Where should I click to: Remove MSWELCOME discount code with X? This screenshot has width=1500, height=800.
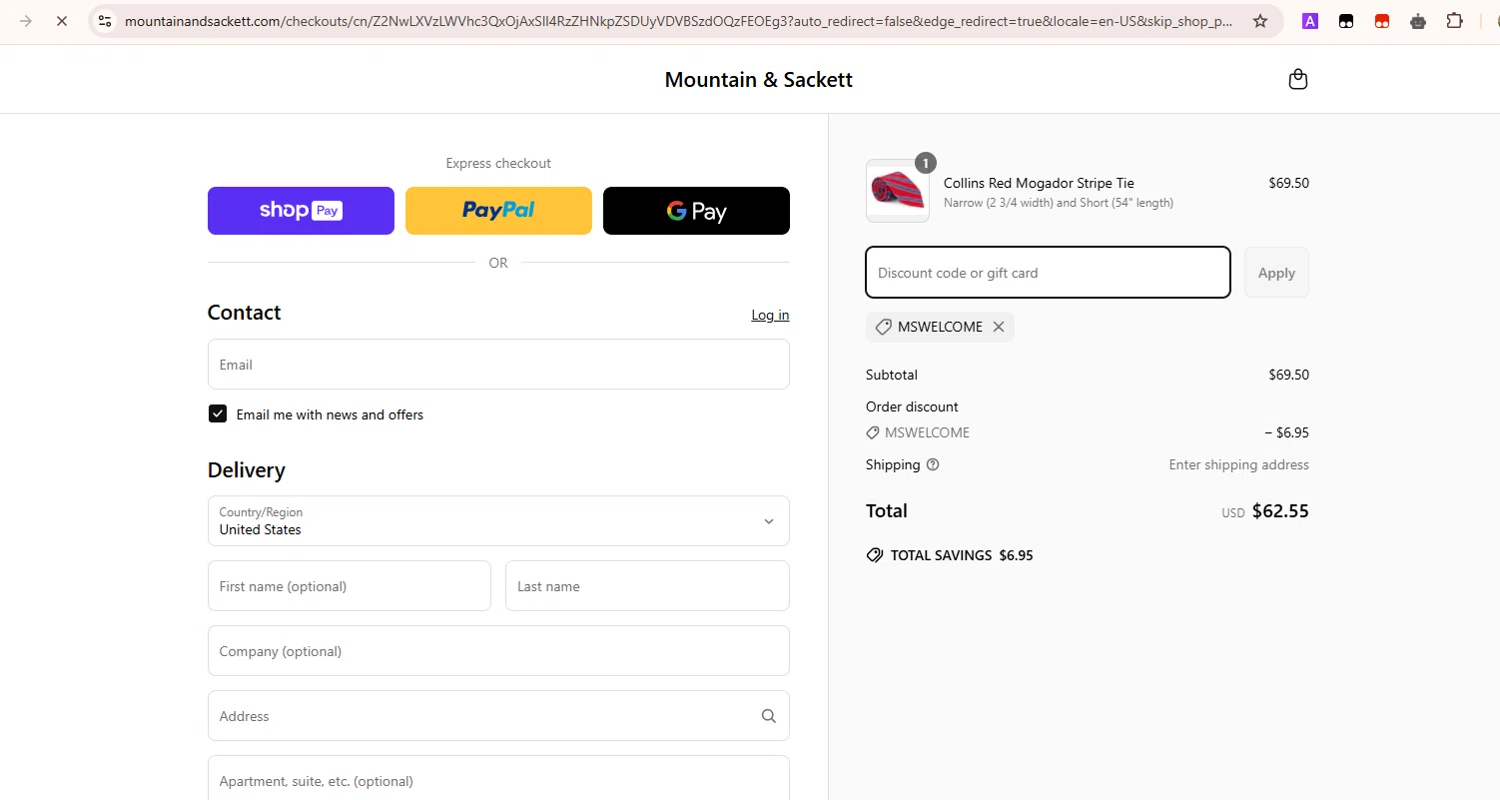tap(998, 327)
